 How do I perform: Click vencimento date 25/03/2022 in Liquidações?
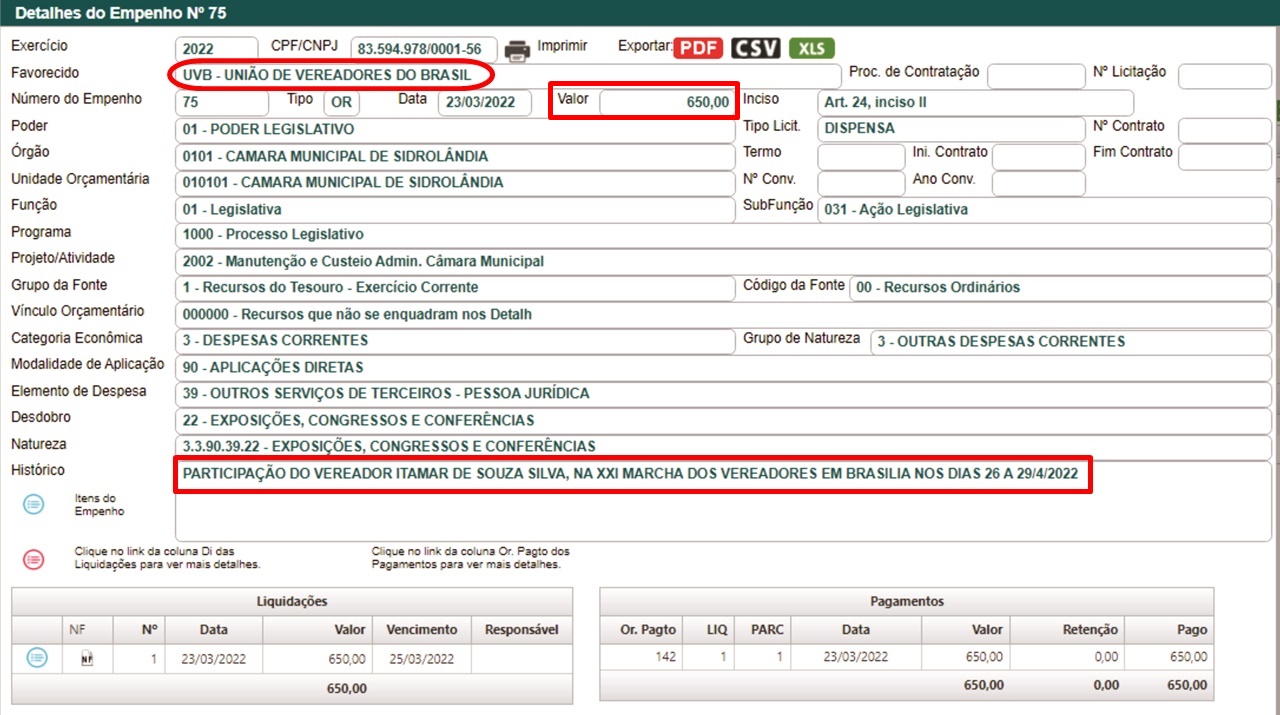point(422,659)
